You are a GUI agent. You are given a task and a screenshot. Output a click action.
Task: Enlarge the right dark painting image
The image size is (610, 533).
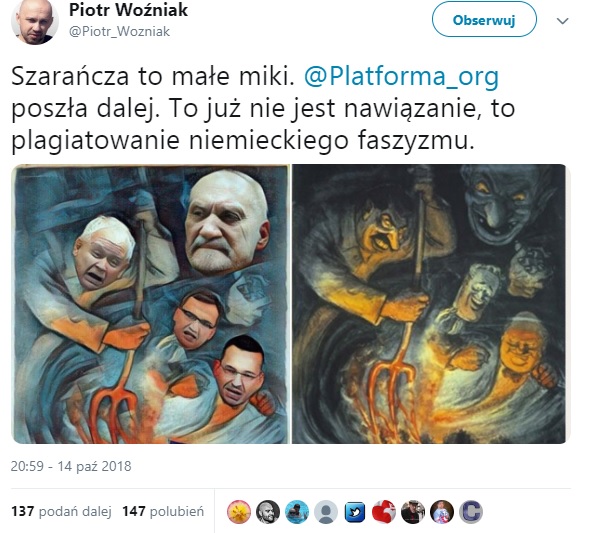[432, 304]
